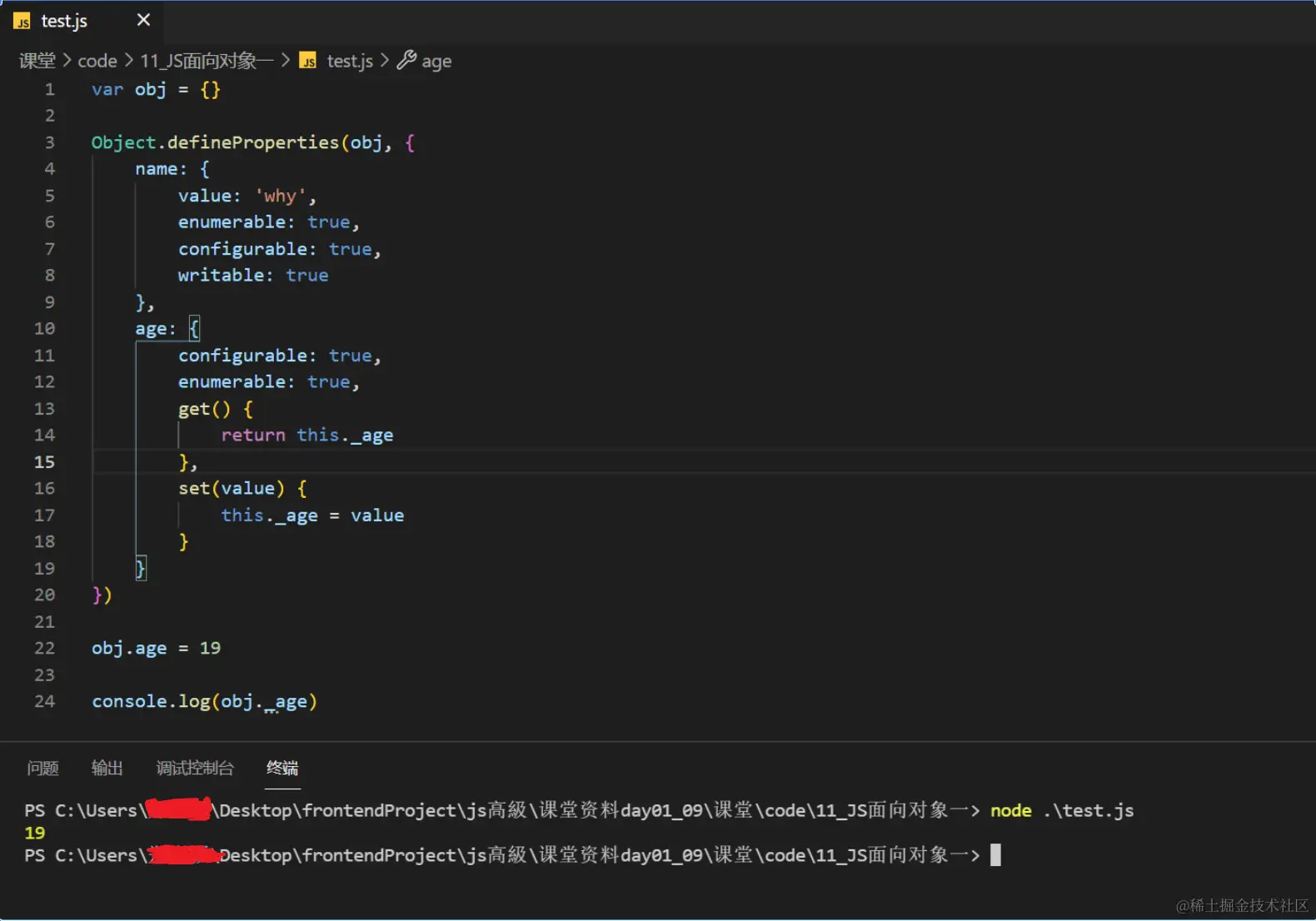Click 'enumerable: true,' on line 6
This screenshot has width=1316, height=921.
pos(269,222)
